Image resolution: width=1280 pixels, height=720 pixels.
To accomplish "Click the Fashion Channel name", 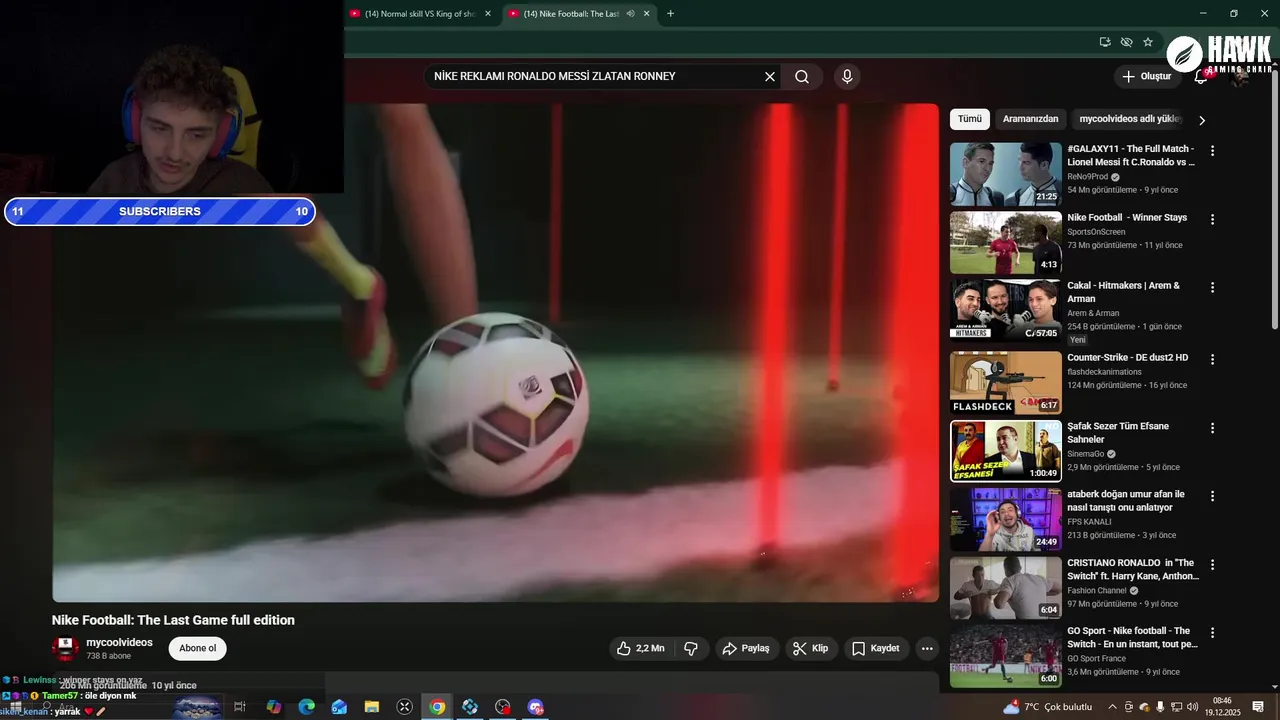I will click(x=1096, y=591).
